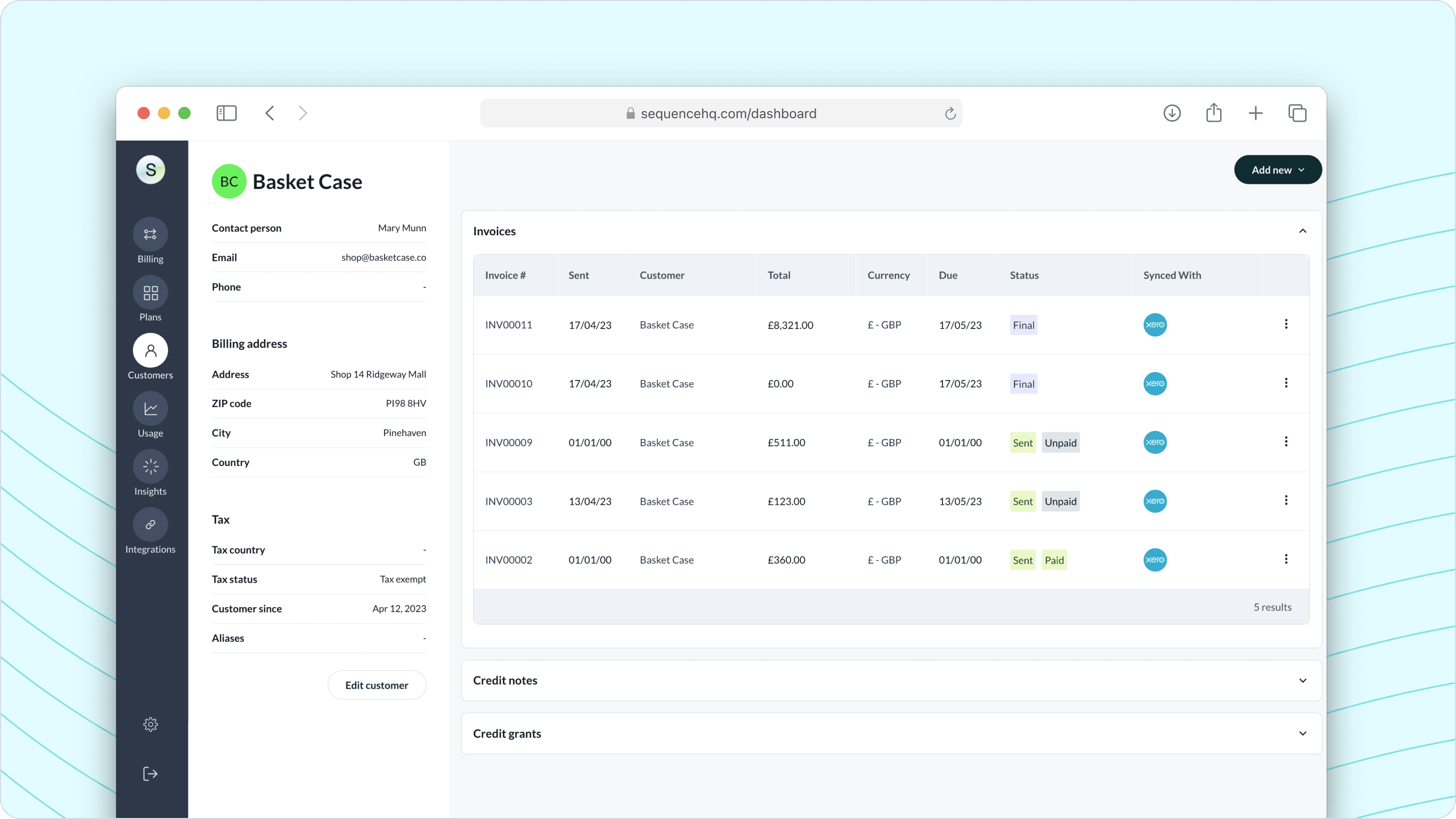Click the green BC customer avatar
Screen dimensions: 1456x819
coord(229,181)
